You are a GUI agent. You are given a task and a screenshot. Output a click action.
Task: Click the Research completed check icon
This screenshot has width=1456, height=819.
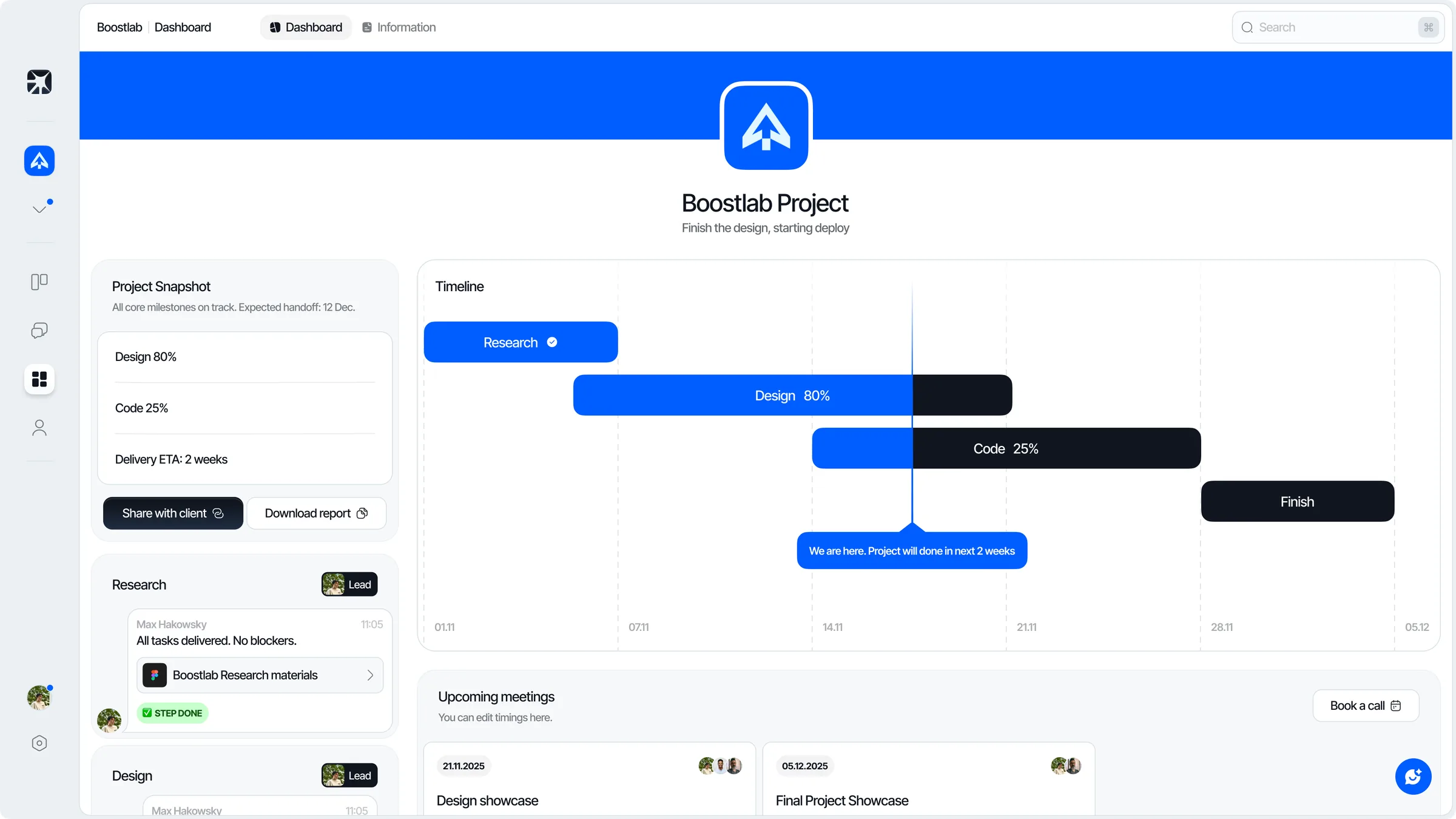pyautogui.click(x=552, y=342)
